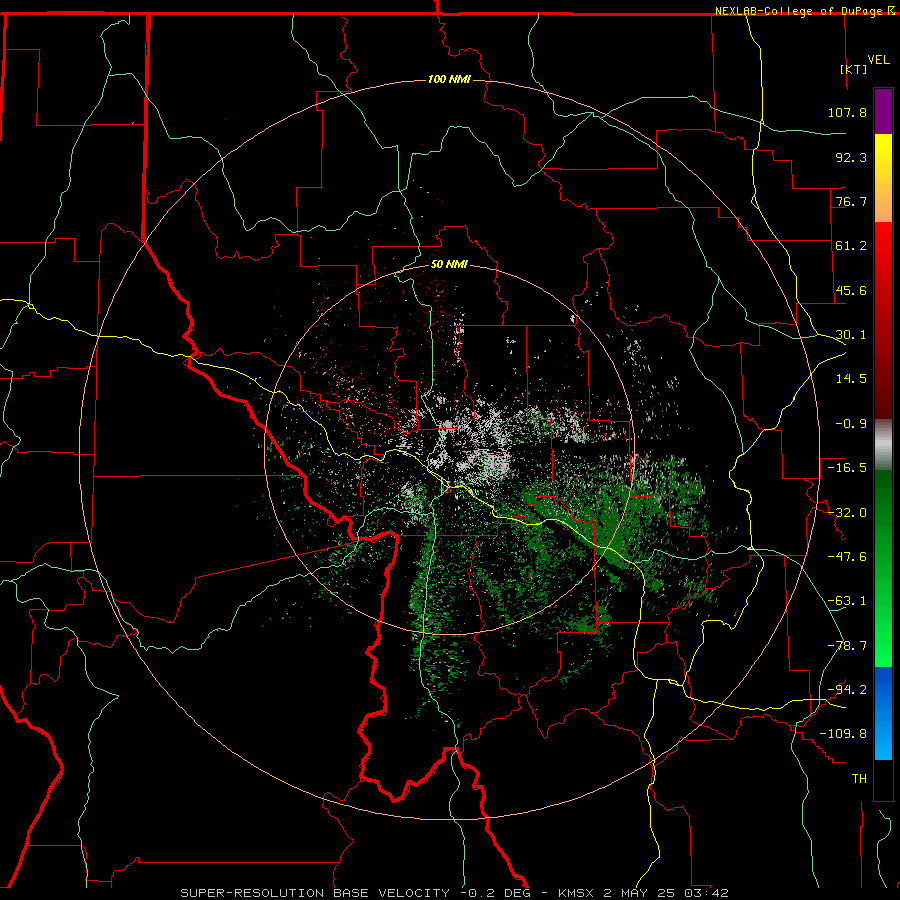The width and height of the screenshot is (900, 900).
Task: Click the -0.9 velocity scale value
Action: [x=851, y=424]
